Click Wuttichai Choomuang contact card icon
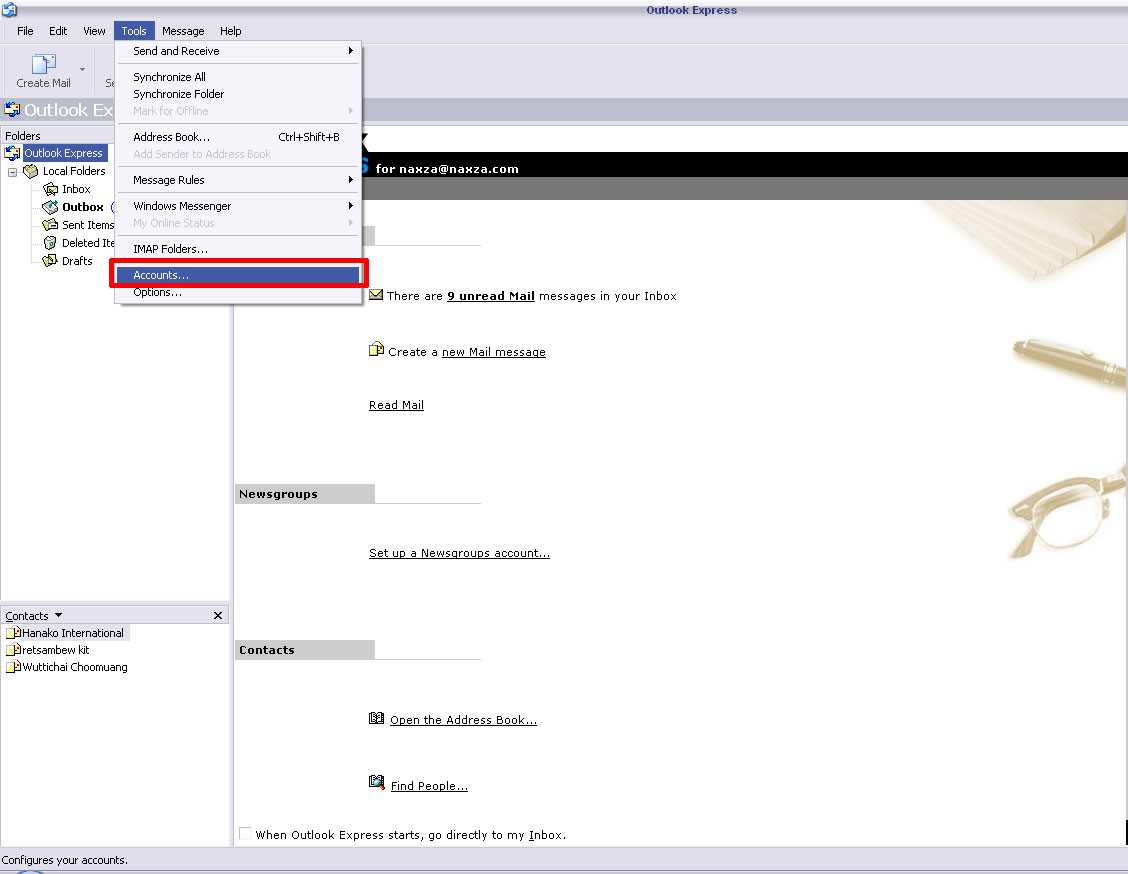 pos(13,667)
